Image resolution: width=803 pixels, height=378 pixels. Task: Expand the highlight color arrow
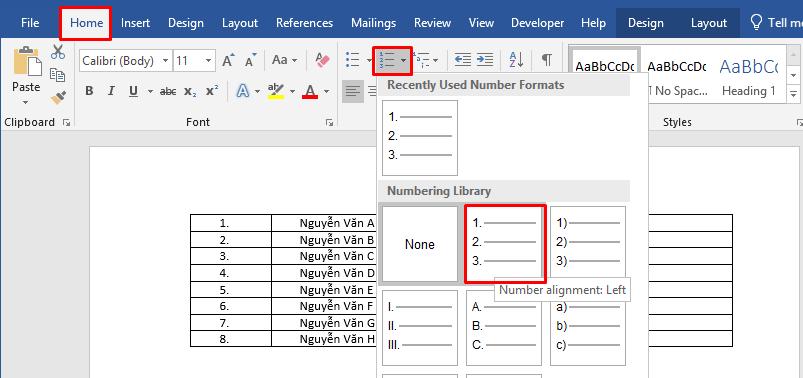tap(292, 92)
